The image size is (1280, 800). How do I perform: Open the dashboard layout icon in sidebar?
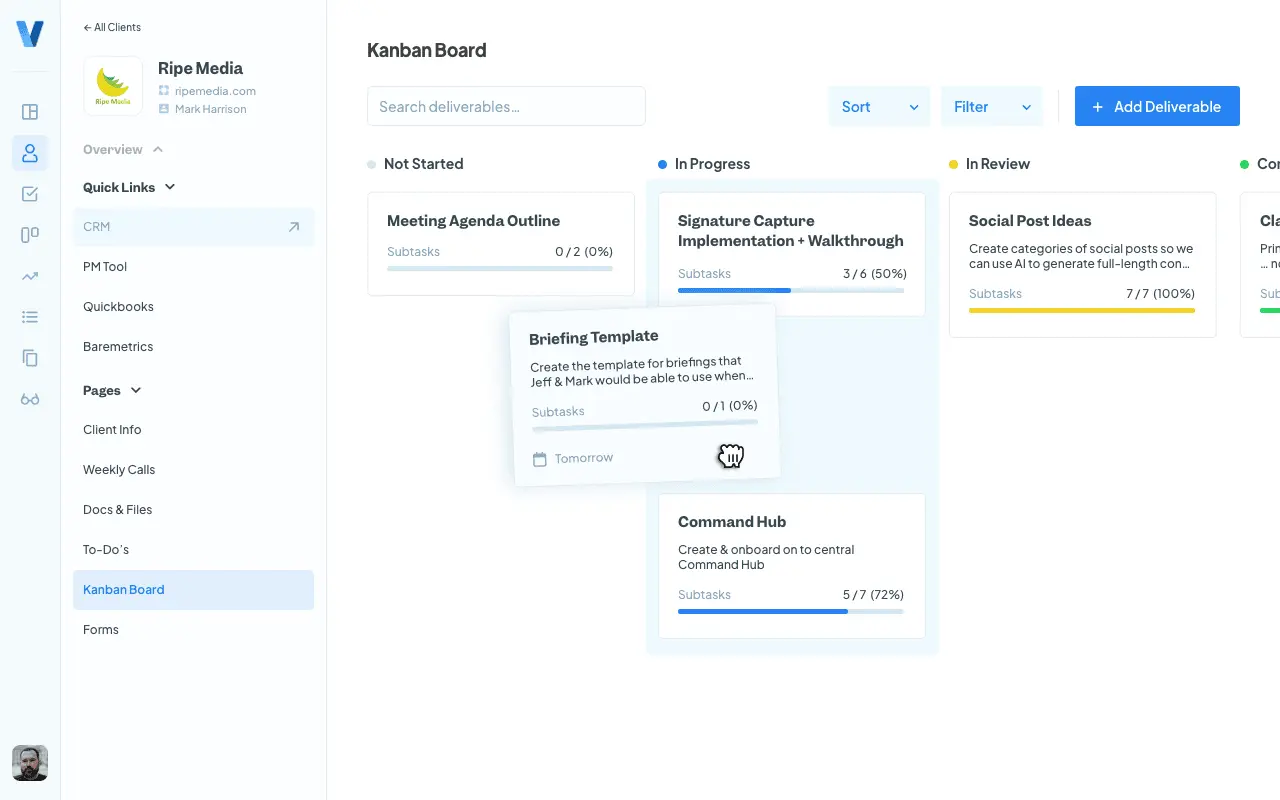[30, 112]
